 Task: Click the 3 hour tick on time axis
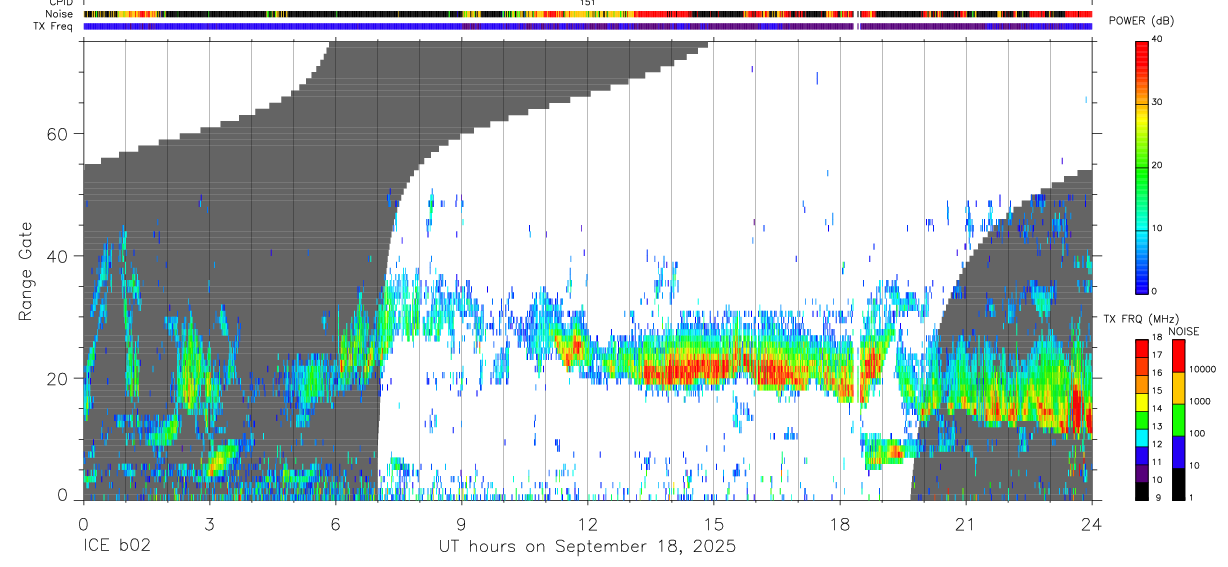[x=210, y=524]
